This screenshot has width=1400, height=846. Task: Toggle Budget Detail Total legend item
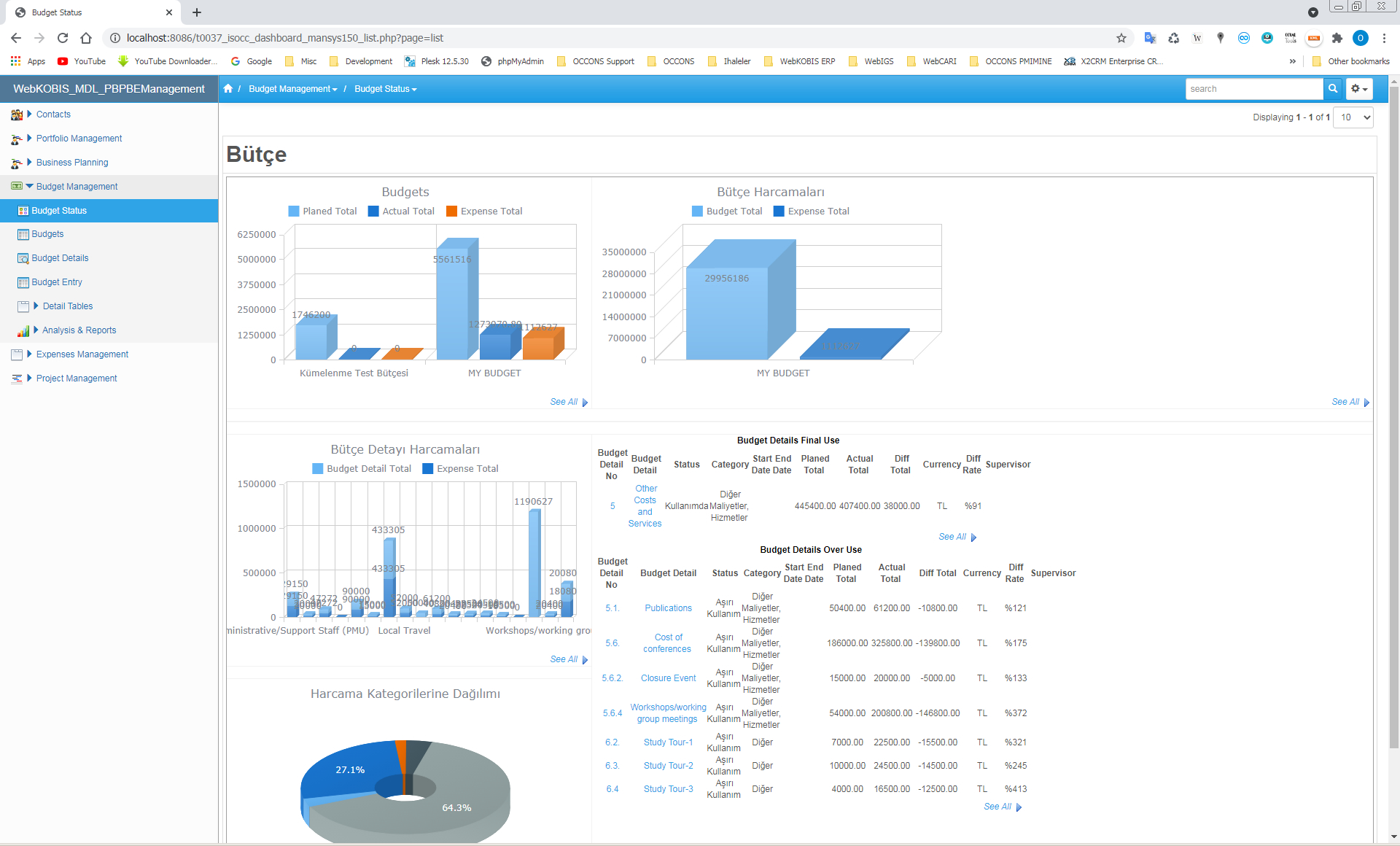(x=362, y=469)
